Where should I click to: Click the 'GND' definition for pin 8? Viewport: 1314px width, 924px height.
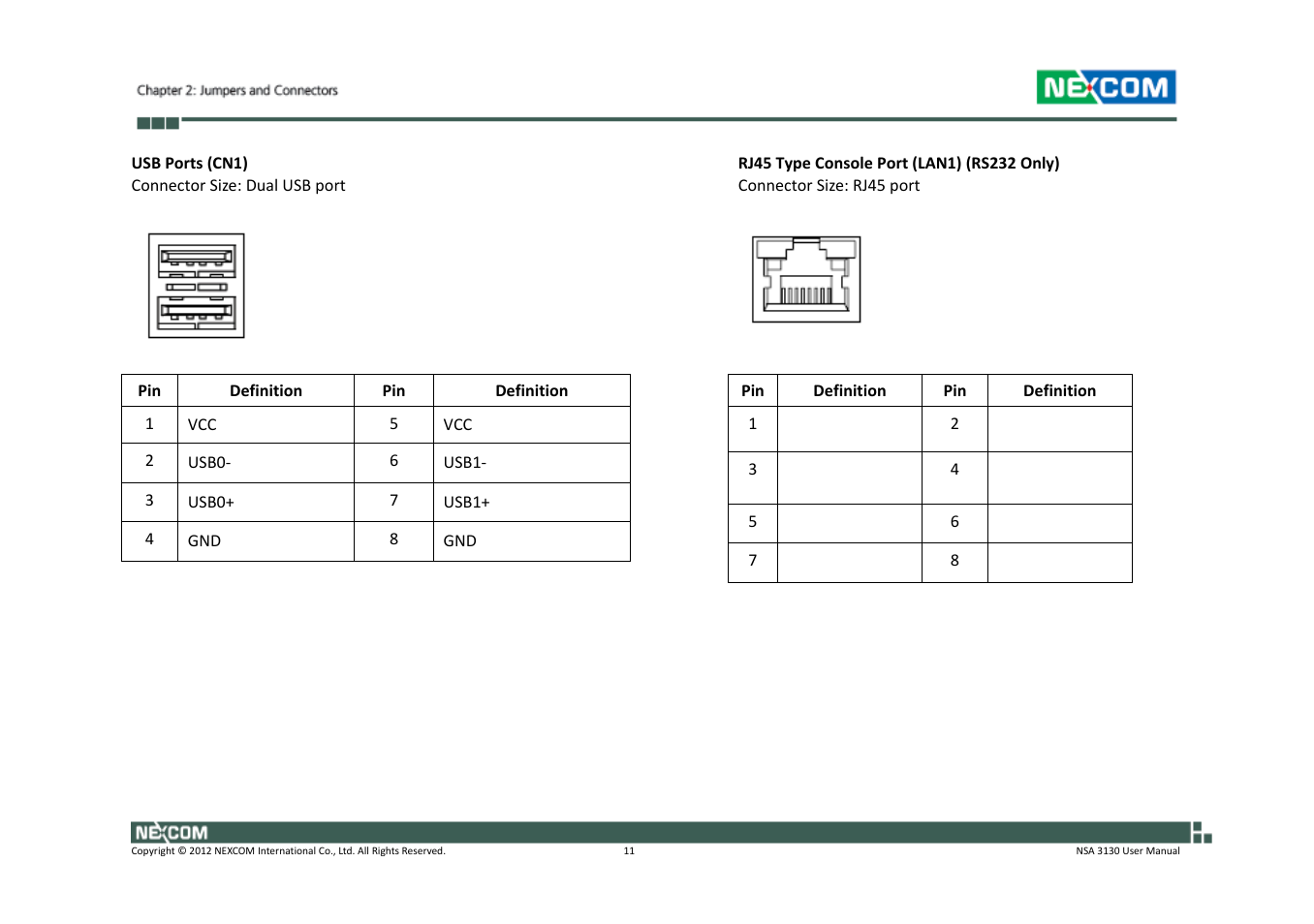[460, 541]
